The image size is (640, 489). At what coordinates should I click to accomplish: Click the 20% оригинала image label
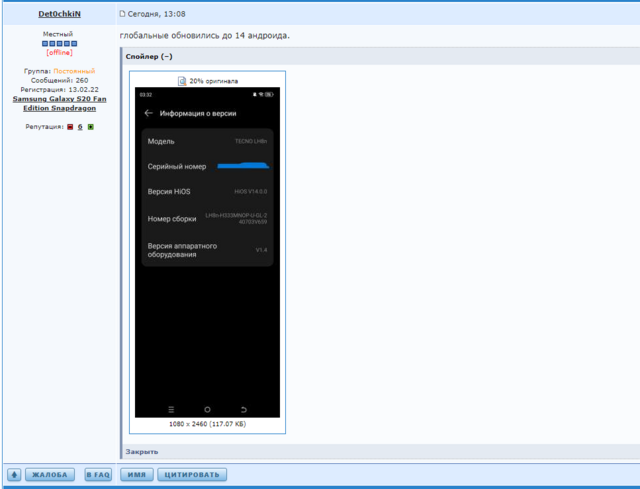(213, 81)
